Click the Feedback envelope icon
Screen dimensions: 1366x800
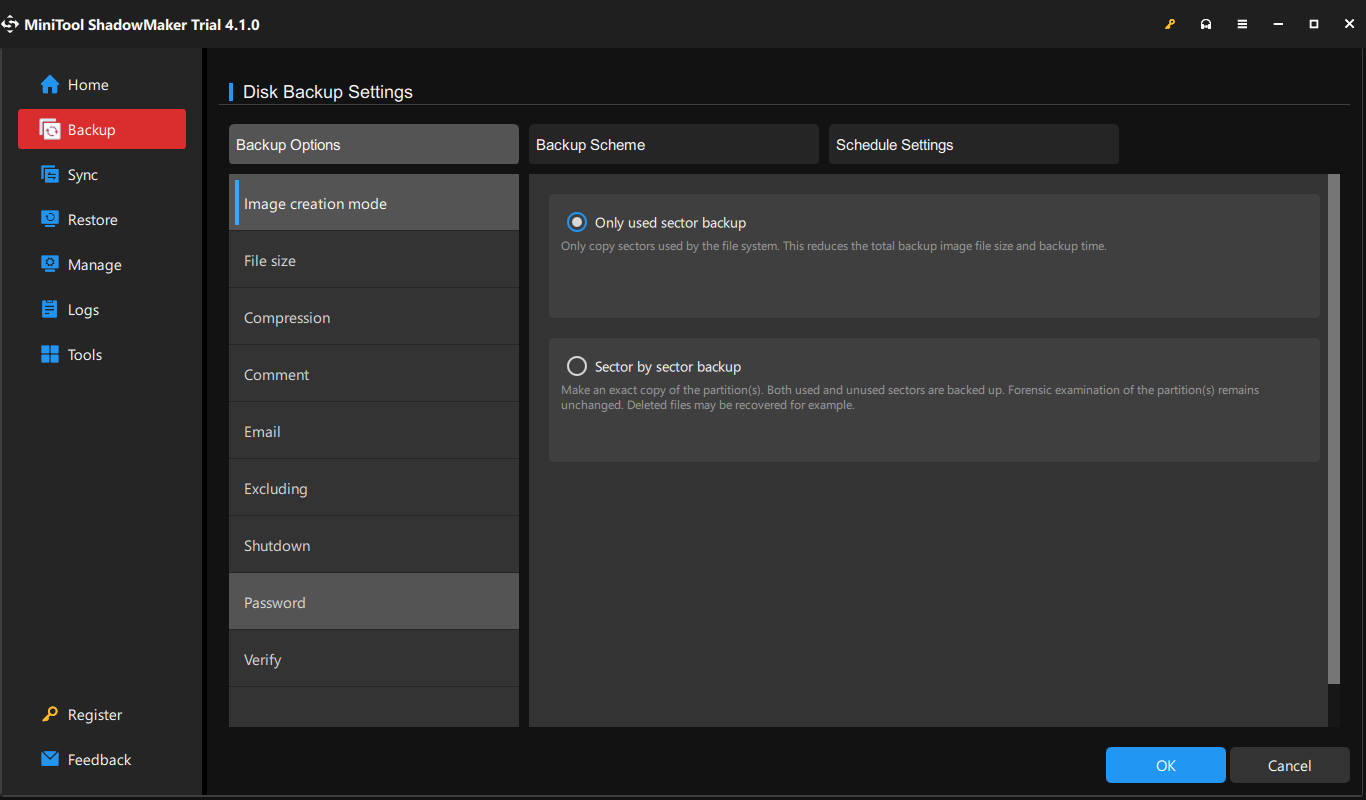click(50, 760)
